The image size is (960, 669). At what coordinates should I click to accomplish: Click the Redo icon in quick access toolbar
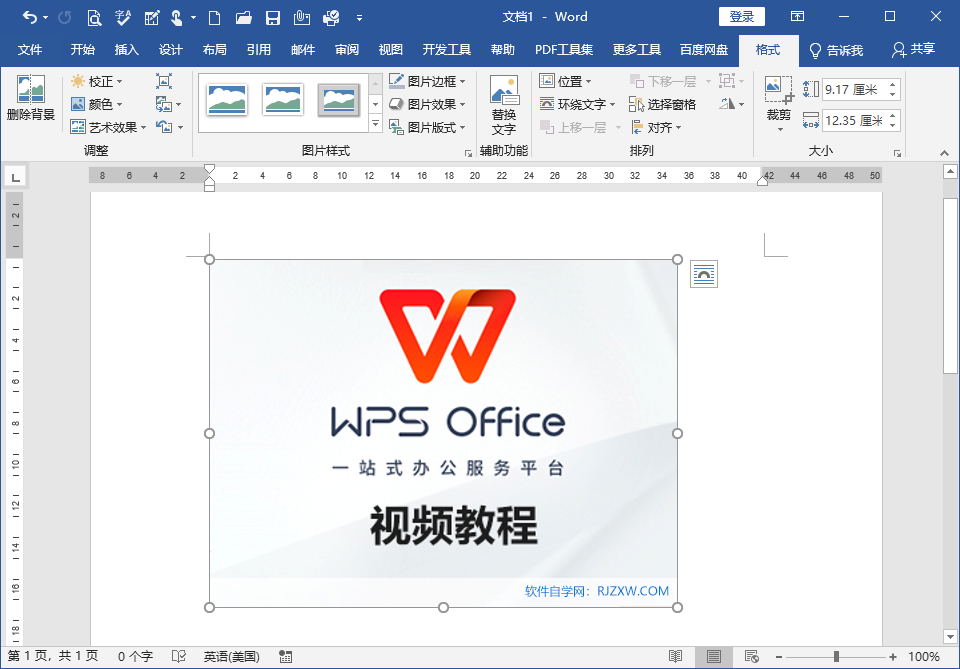click(64, 17)
